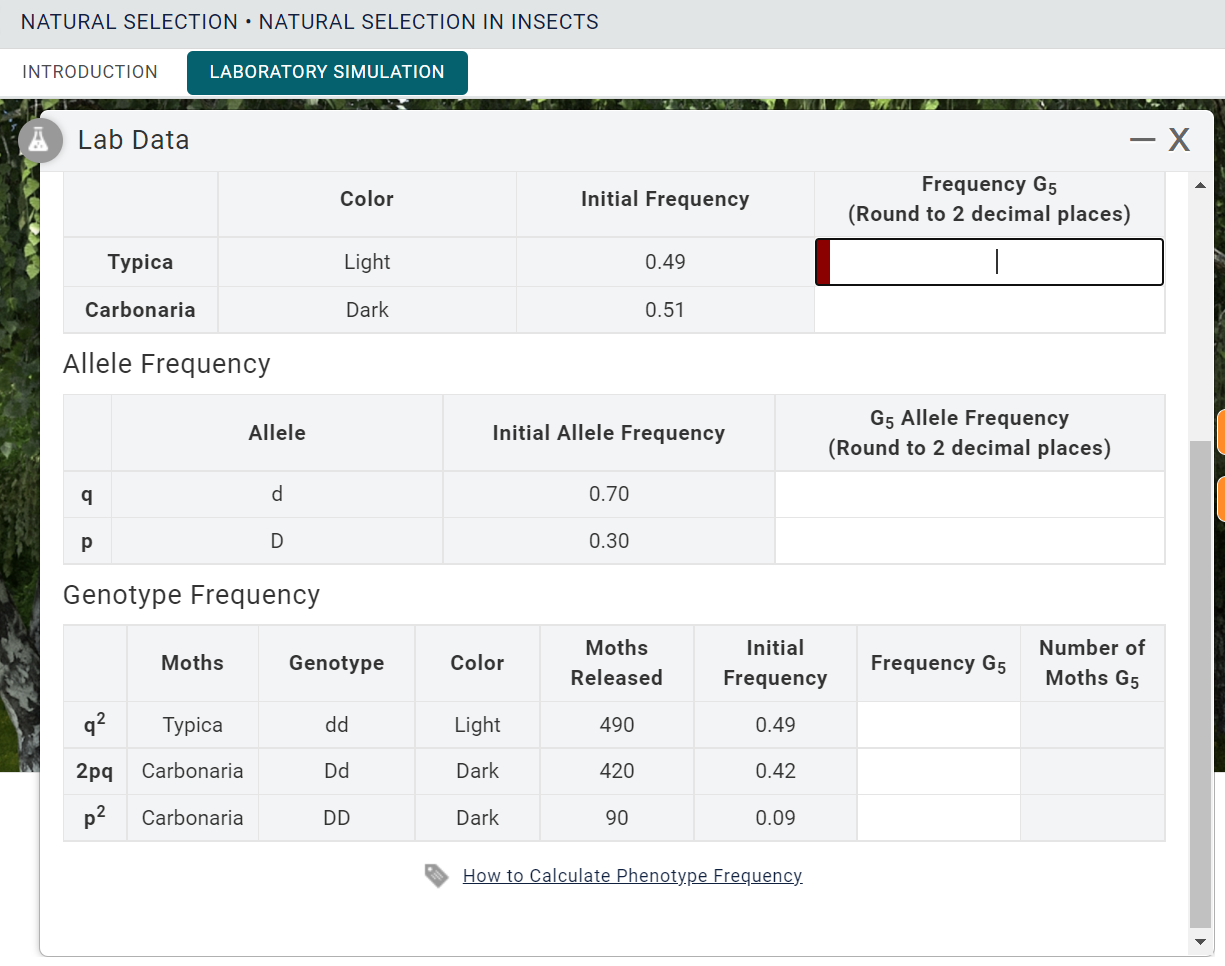1225x966 pixels.
Task: Select the p allele G5 frequency field
Action: (969, 541)
